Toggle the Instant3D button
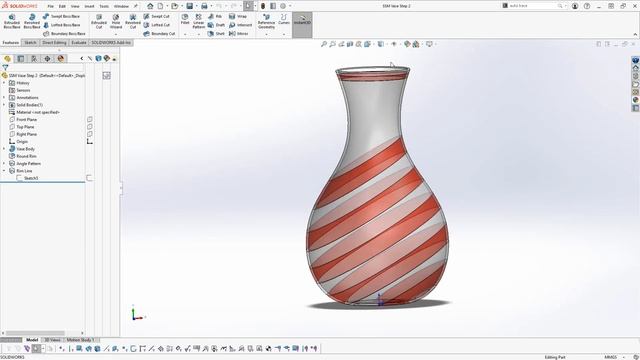Screen dimensions: 640x360 [302, 24]
